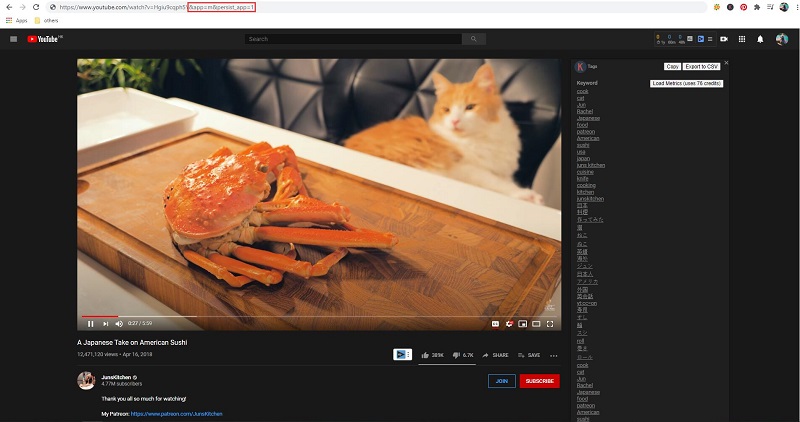800x422 pixels.
Task: Mute the video volume
Action: click(x=119, y=324)
